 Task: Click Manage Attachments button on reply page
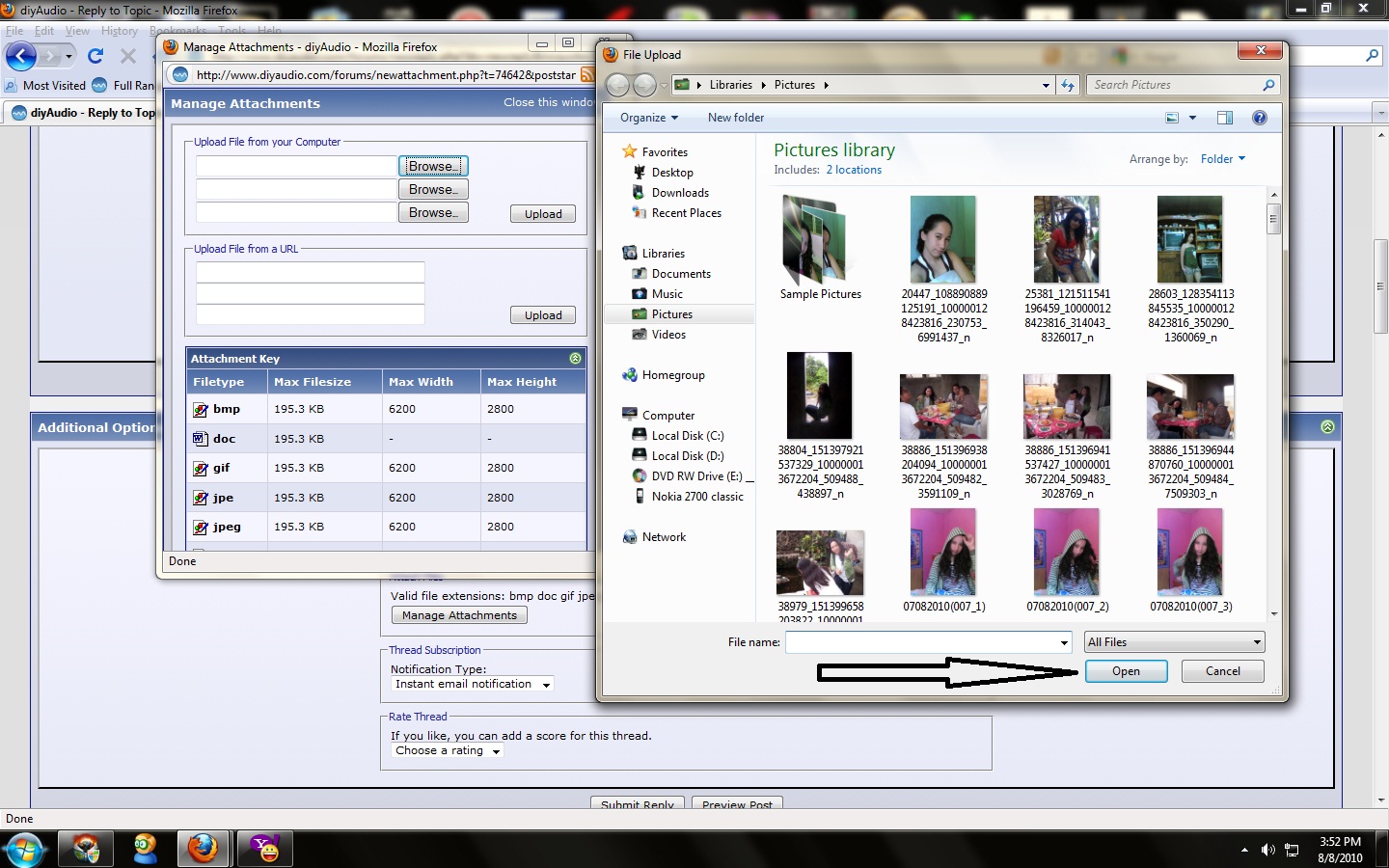point(459,615)
